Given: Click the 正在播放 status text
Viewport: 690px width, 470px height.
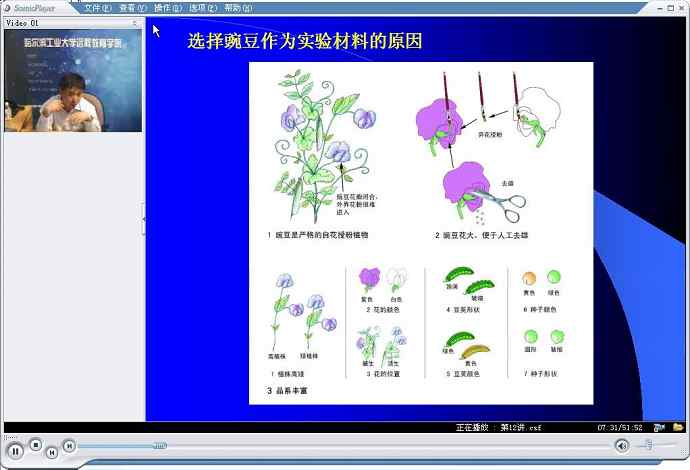Looking at the screenshot, I should coord(472,427).
